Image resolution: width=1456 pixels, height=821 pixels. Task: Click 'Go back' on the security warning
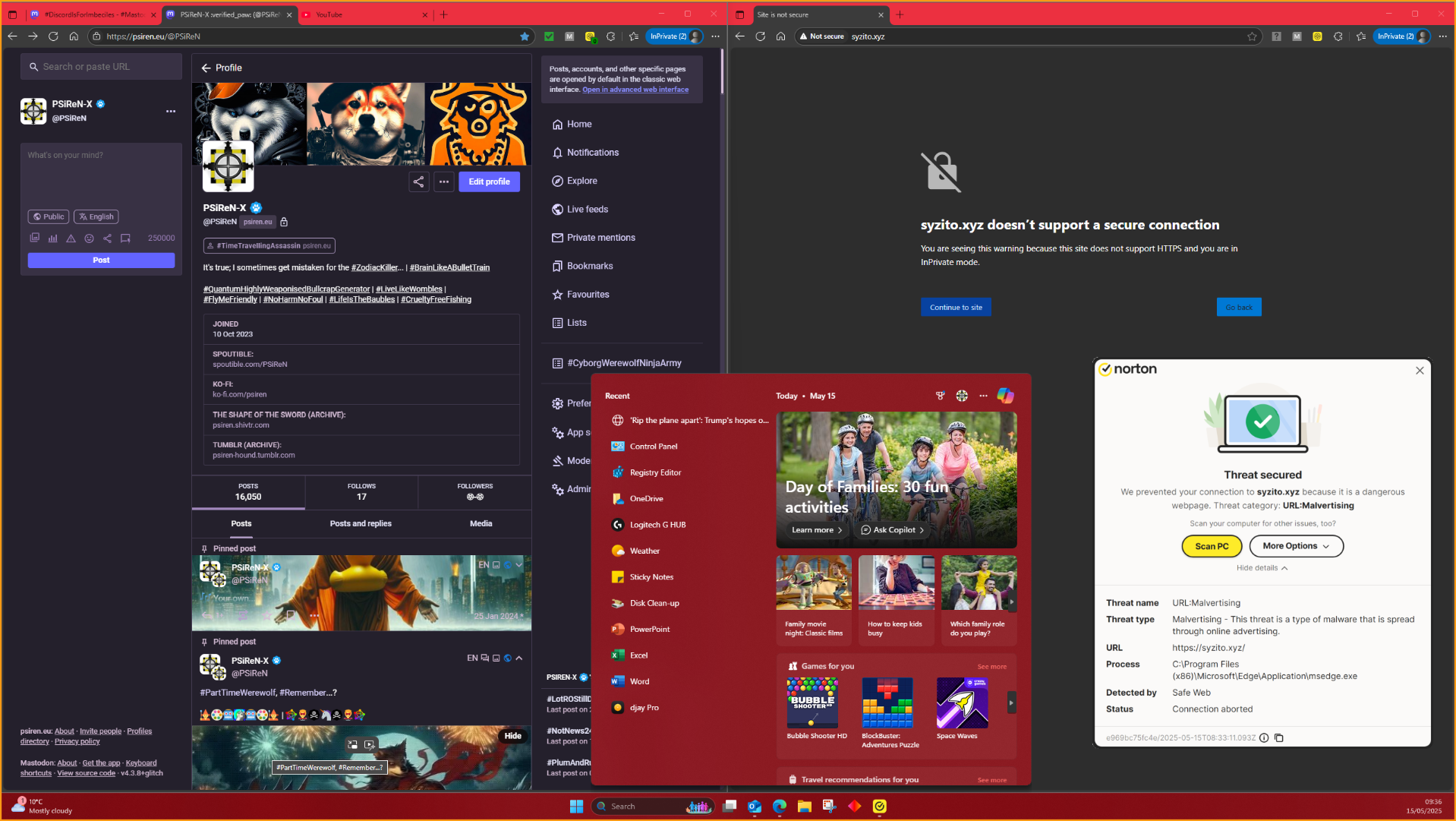(x=1239, y=307)
